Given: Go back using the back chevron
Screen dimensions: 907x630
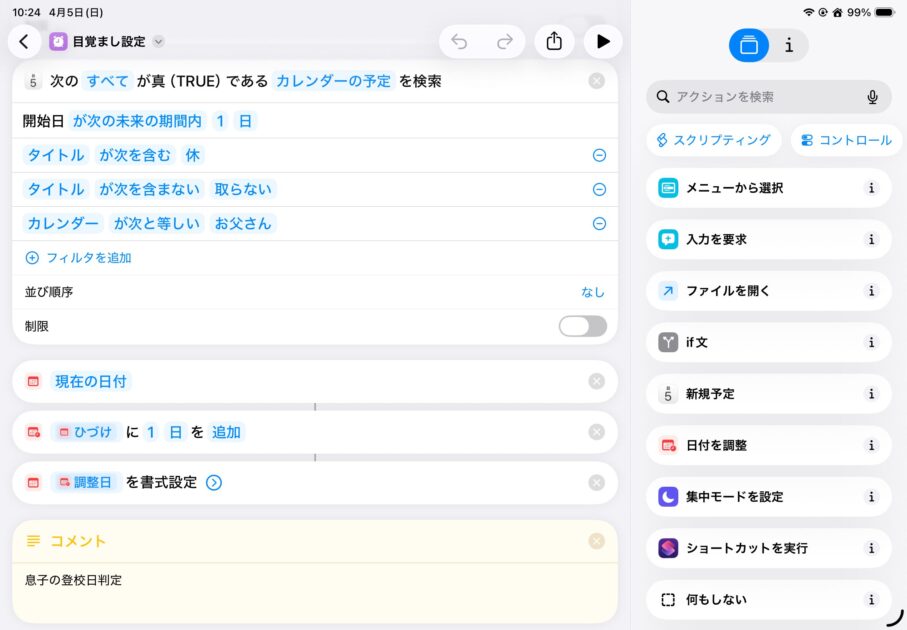Looking at the screenshot, I should (24, 41).
